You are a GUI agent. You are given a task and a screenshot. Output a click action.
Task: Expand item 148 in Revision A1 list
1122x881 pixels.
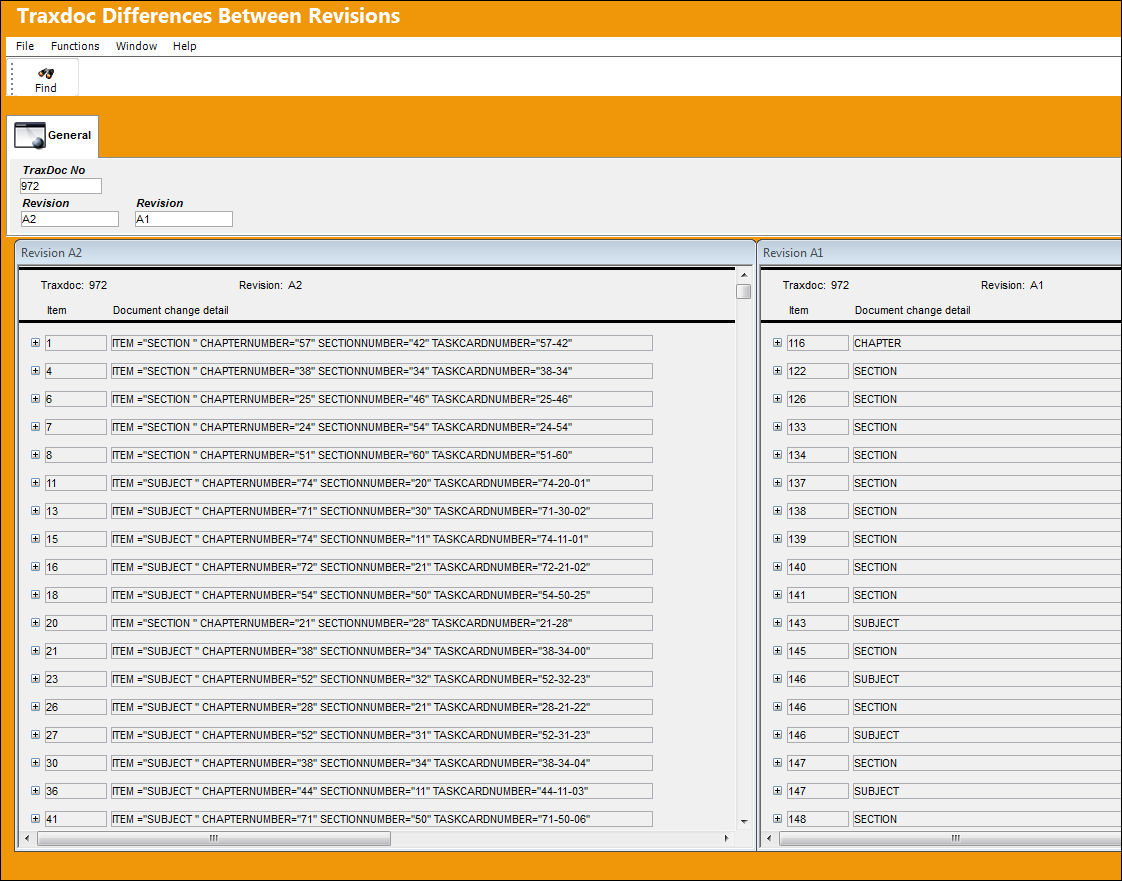click(x=777, y=818)
